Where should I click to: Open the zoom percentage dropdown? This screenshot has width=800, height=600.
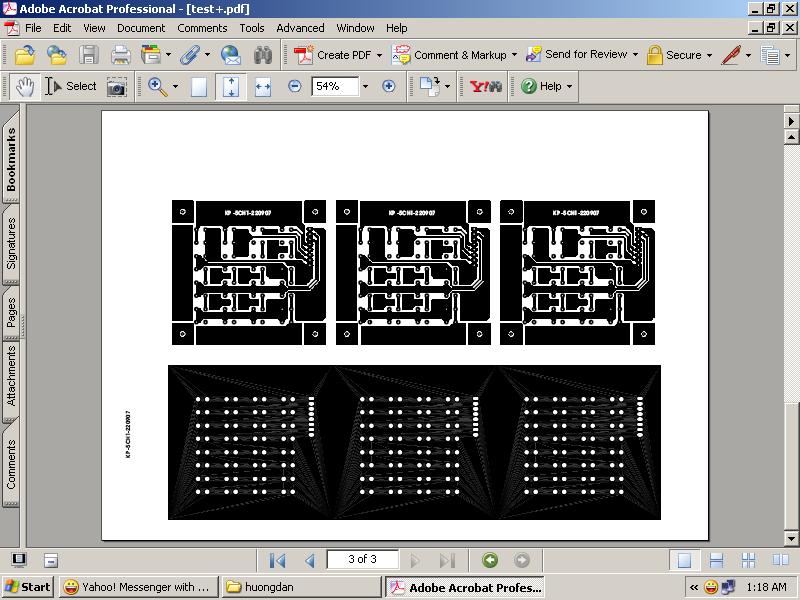pos(365,86)
